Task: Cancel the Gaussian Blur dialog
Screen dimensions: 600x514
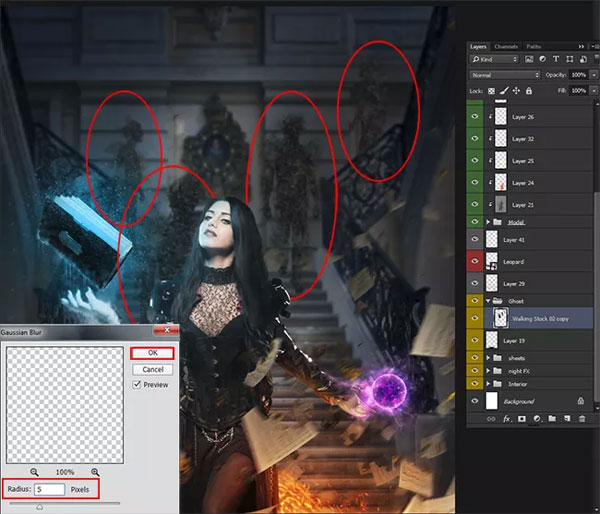Action: (153, 369)
